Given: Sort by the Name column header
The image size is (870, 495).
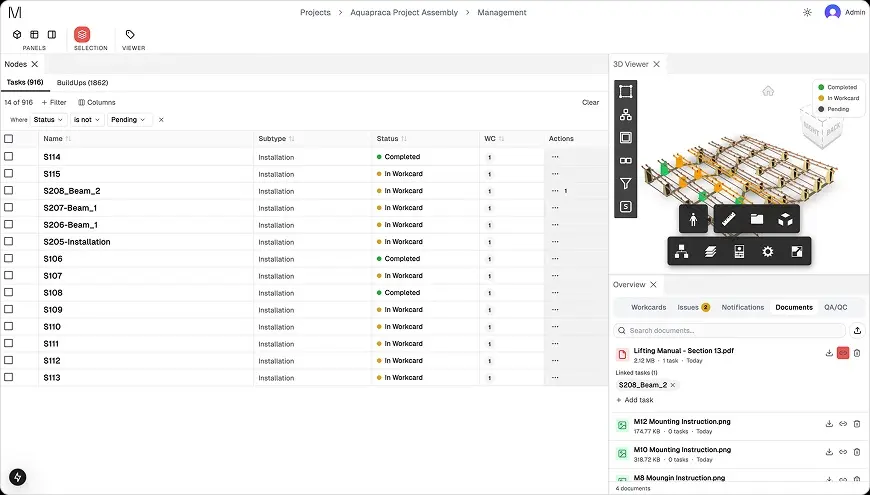Looking at the screenshot, I should [57, 139].
